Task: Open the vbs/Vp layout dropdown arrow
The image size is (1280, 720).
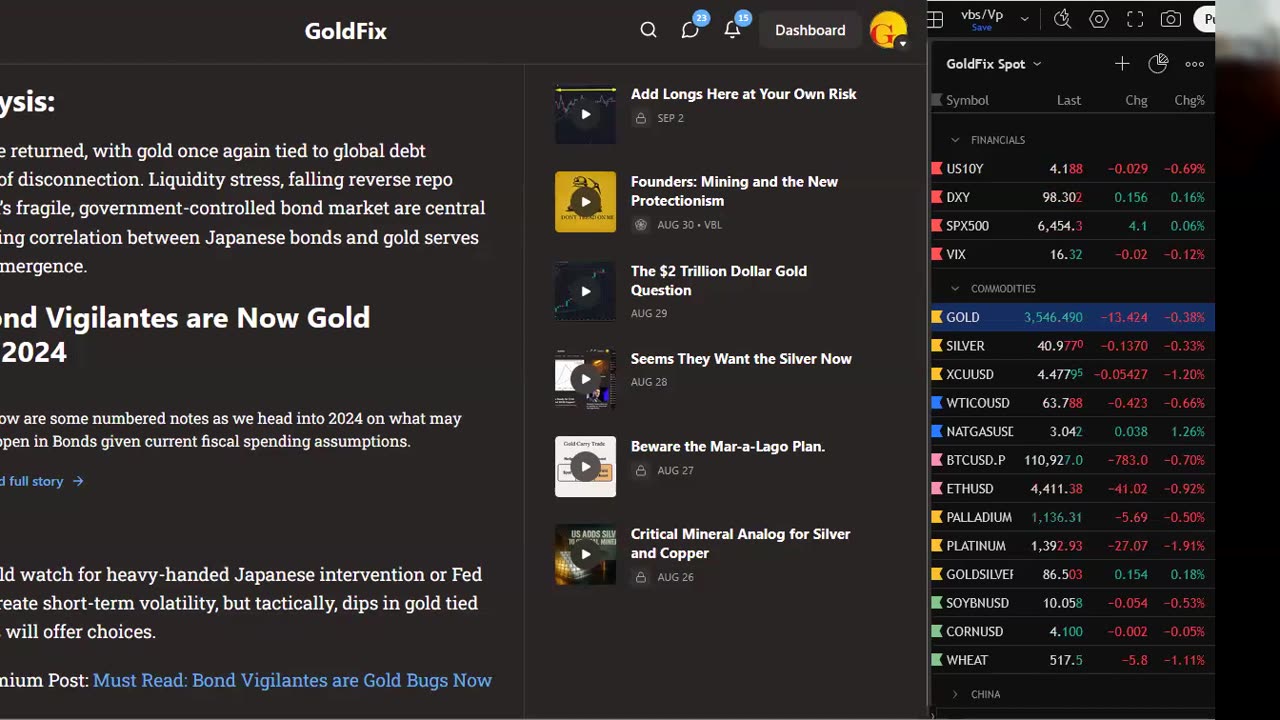Action: pyautogui.click(x=1025, y=19)
